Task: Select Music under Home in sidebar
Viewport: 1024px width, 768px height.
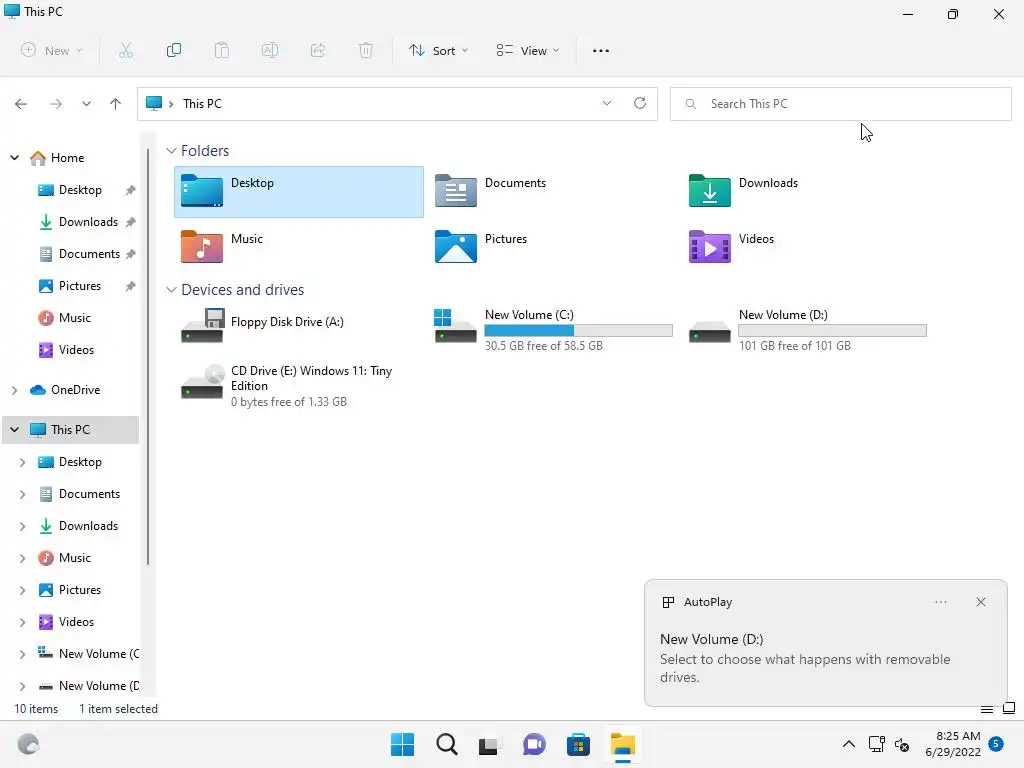Action: pos(65,318)
